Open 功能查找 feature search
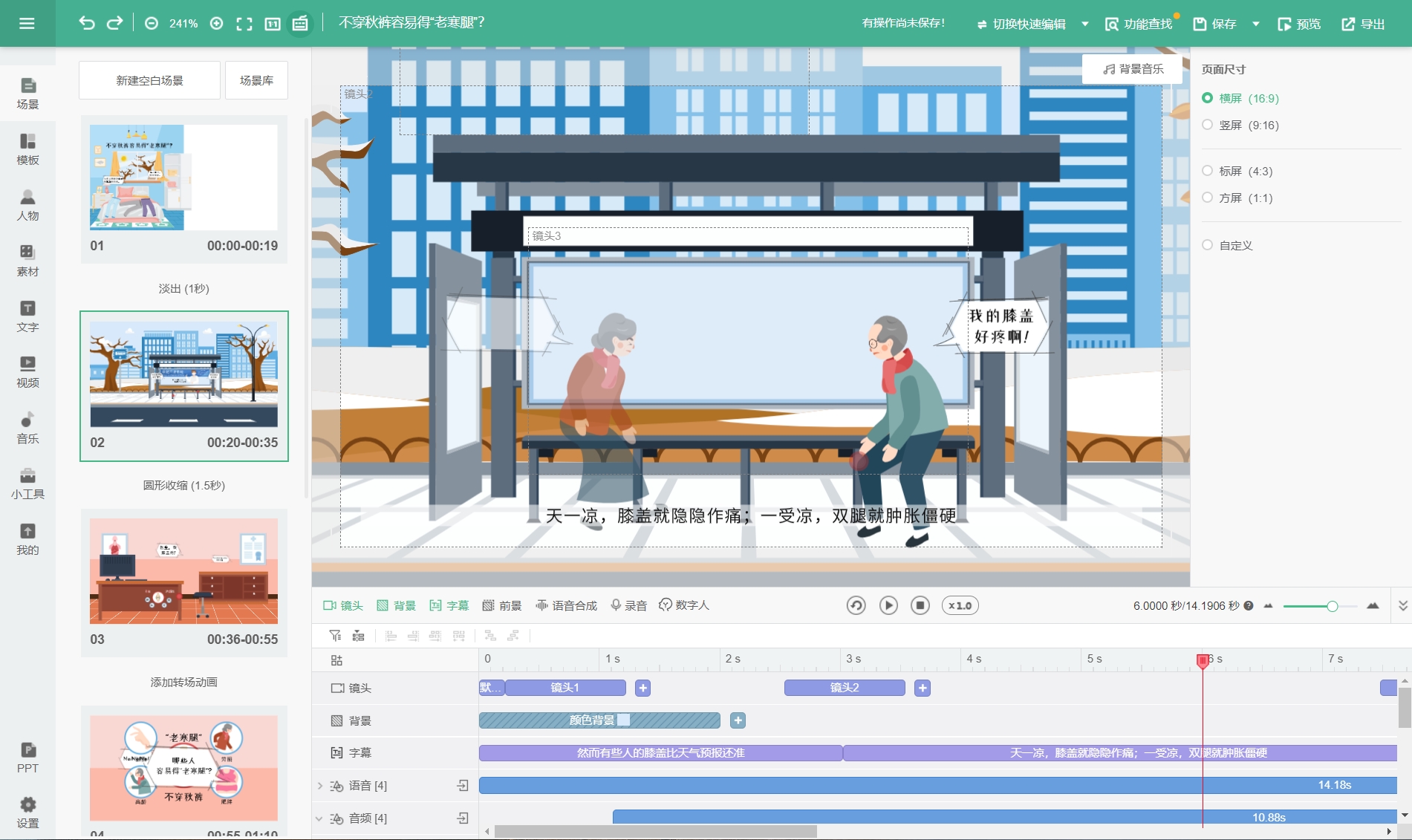 (x=1139, y=24)
